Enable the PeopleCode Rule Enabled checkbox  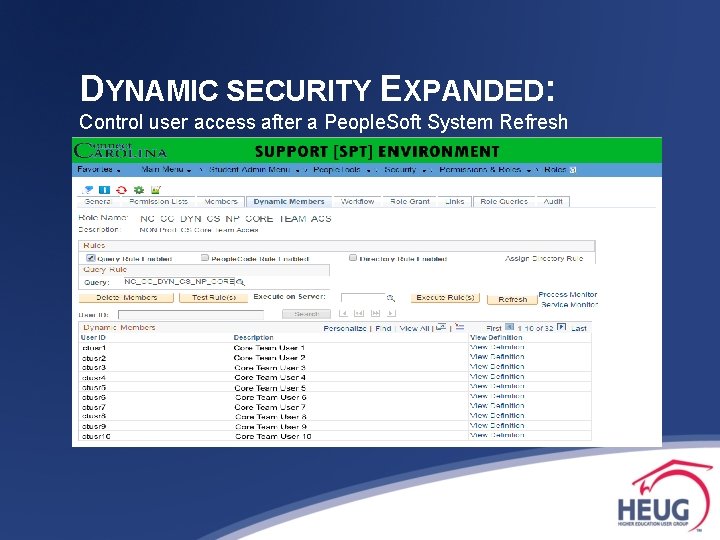pyautogui.click(x=205, y=258)
